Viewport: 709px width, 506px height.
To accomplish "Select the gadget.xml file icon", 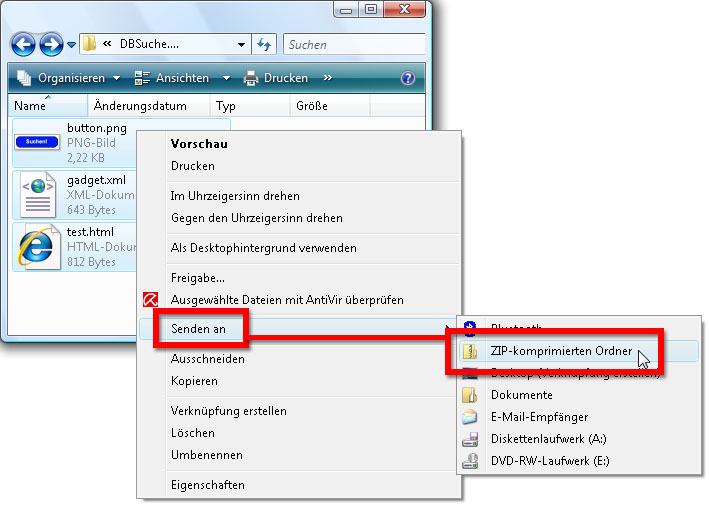I will tap(38, 194).
